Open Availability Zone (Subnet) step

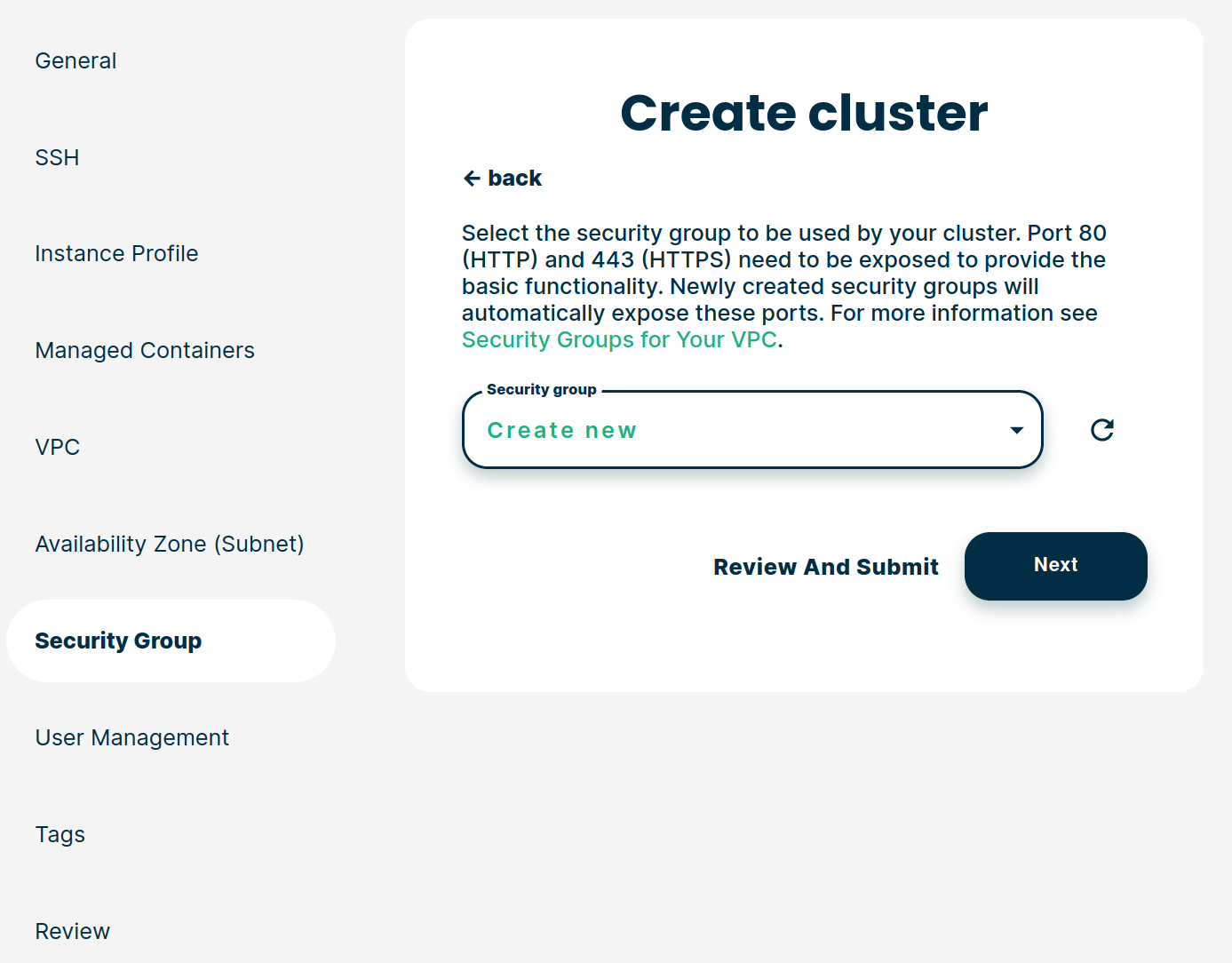(170, 544)
